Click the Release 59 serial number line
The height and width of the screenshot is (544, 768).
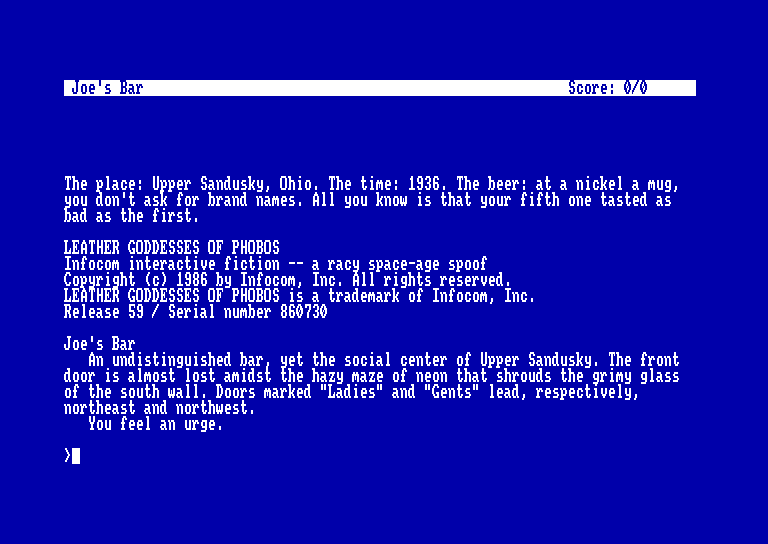(x=195, y=312)
